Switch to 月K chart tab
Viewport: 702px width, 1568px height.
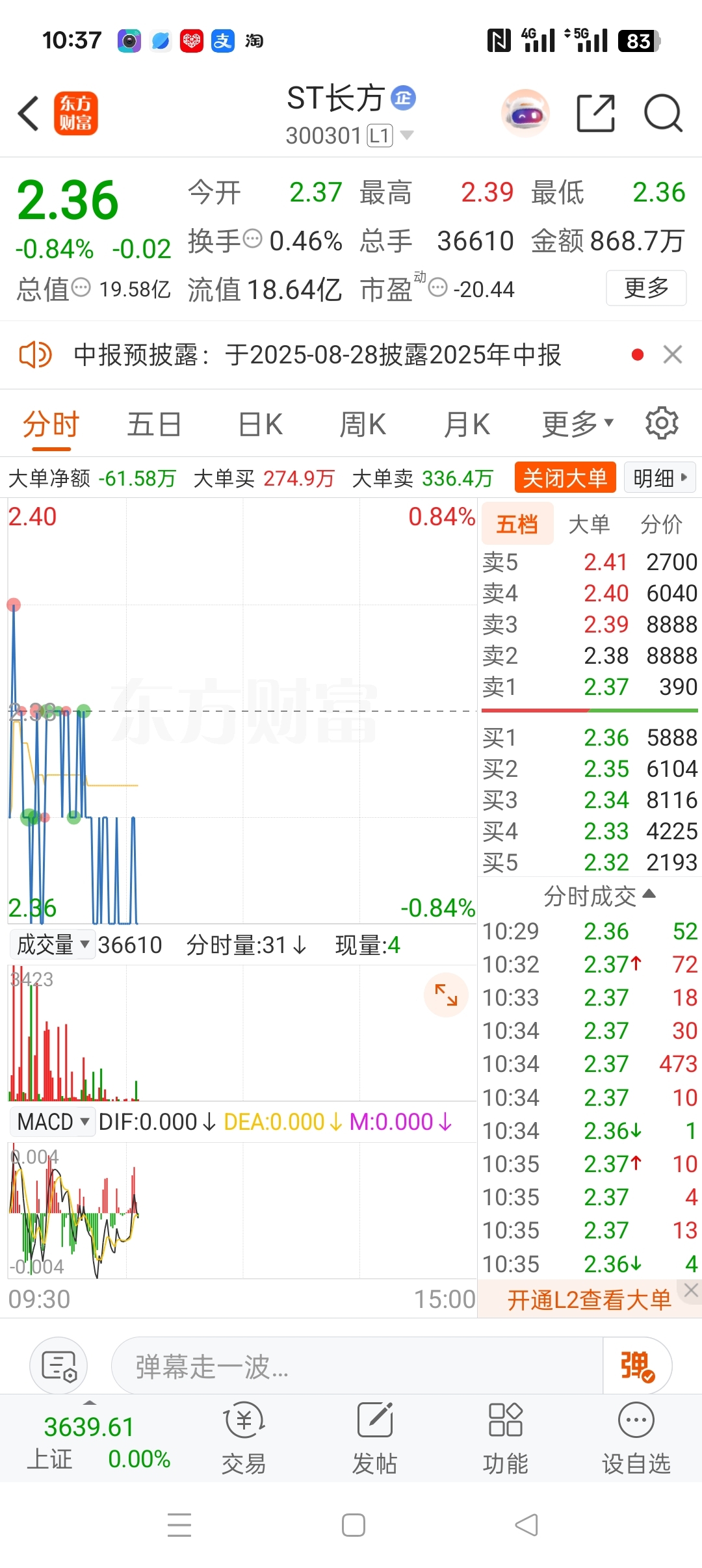coord(467,425)
